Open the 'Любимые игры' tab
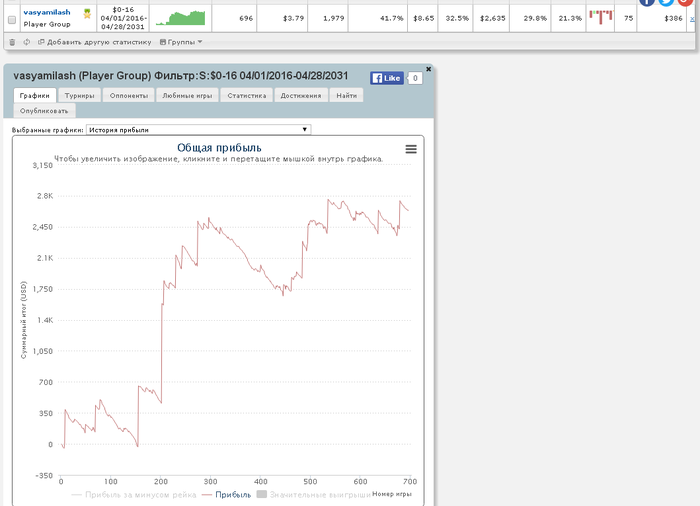Image resolution: width=700 pixels, height=506 pixels. pyautogui.click(x=188, y=95)
